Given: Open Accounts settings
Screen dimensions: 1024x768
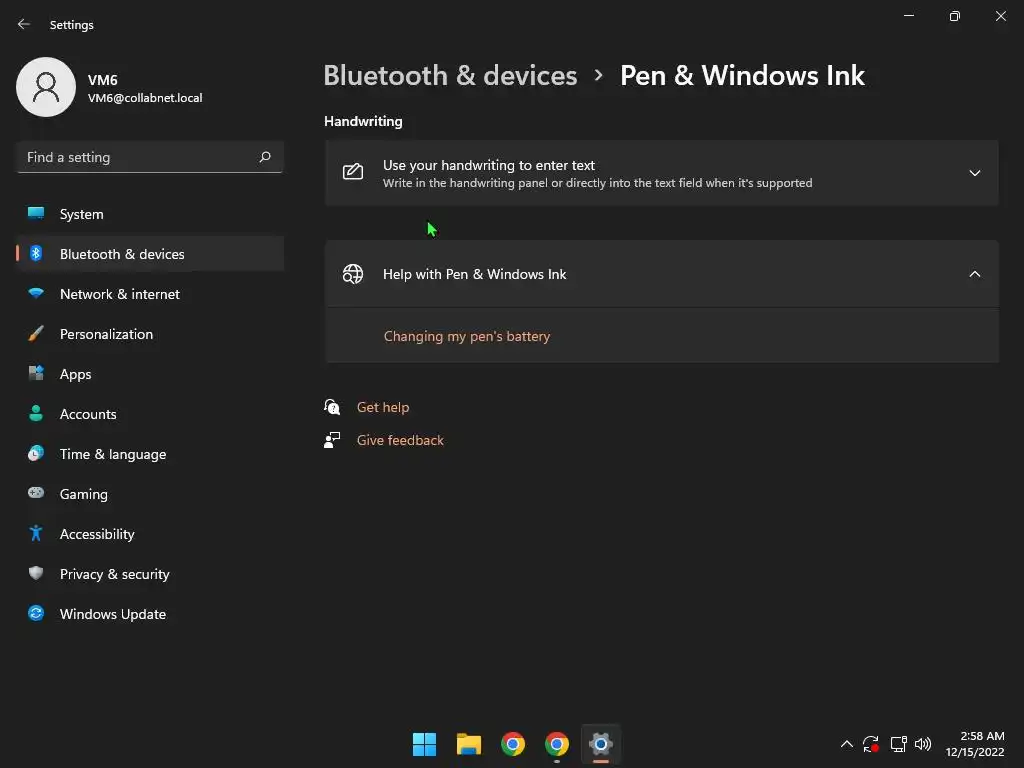Looking at the screenshot, I should point(150,414).
